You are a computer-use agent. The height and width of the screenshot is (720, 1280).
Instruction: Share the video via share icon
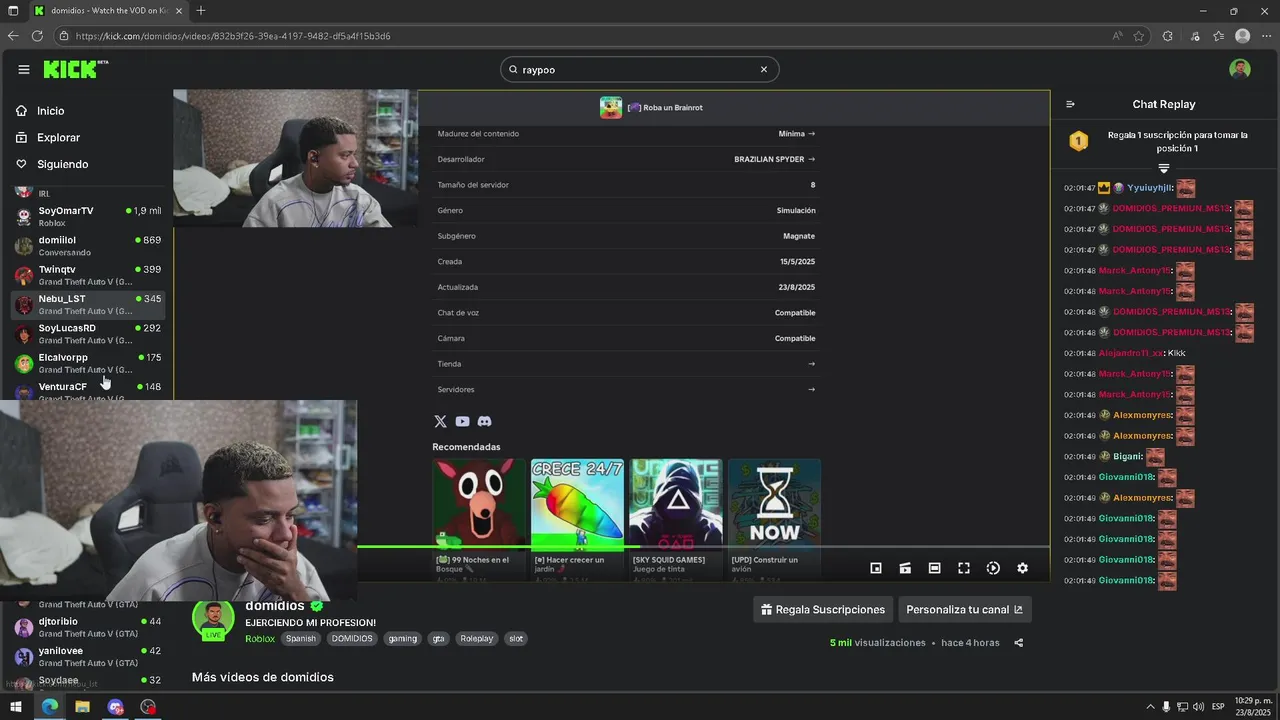1018,643
